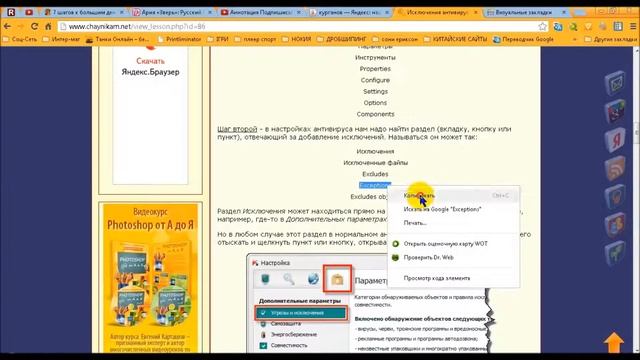Close the 'Исключения антивирус' tab
640x360 pixels.
click(476, 13)
